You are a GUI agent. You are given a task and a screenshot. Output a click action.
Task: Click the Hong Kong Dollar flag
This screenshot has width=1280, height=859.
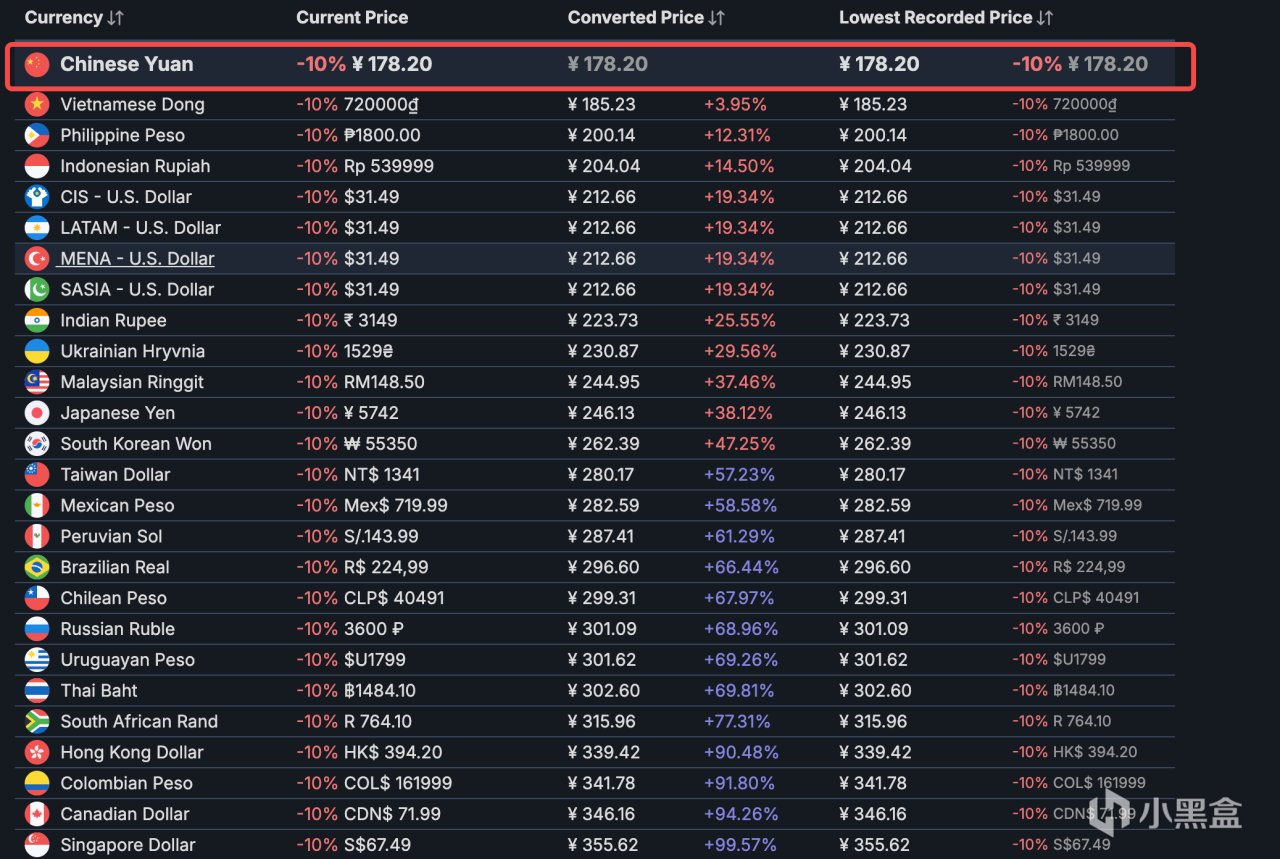(37, 752)
